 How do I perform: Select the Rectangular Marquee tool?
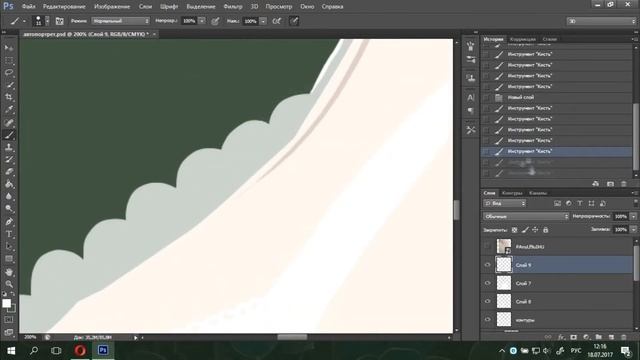(x=9, y=60)
